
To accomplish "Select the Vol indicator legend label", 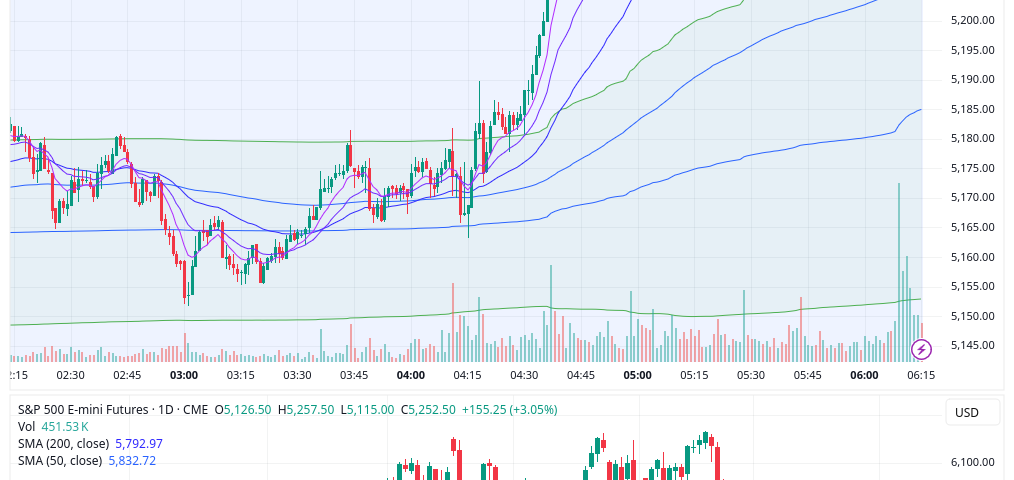I will click(27, 426).
